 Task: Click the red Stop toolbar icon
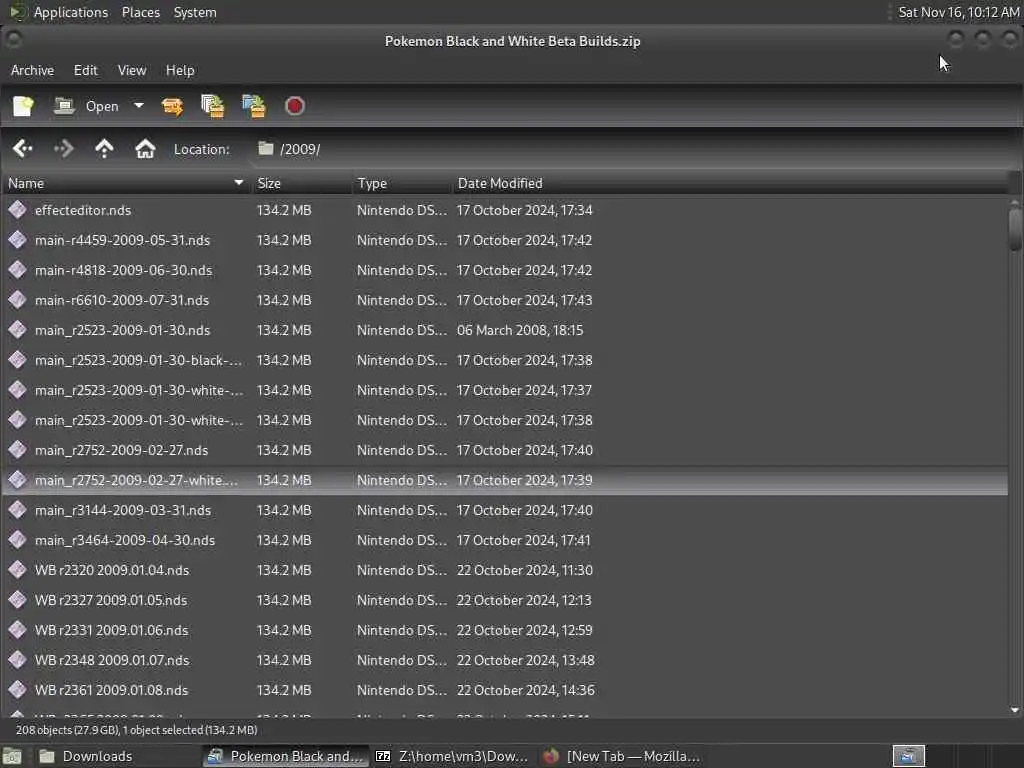[295, 106]
